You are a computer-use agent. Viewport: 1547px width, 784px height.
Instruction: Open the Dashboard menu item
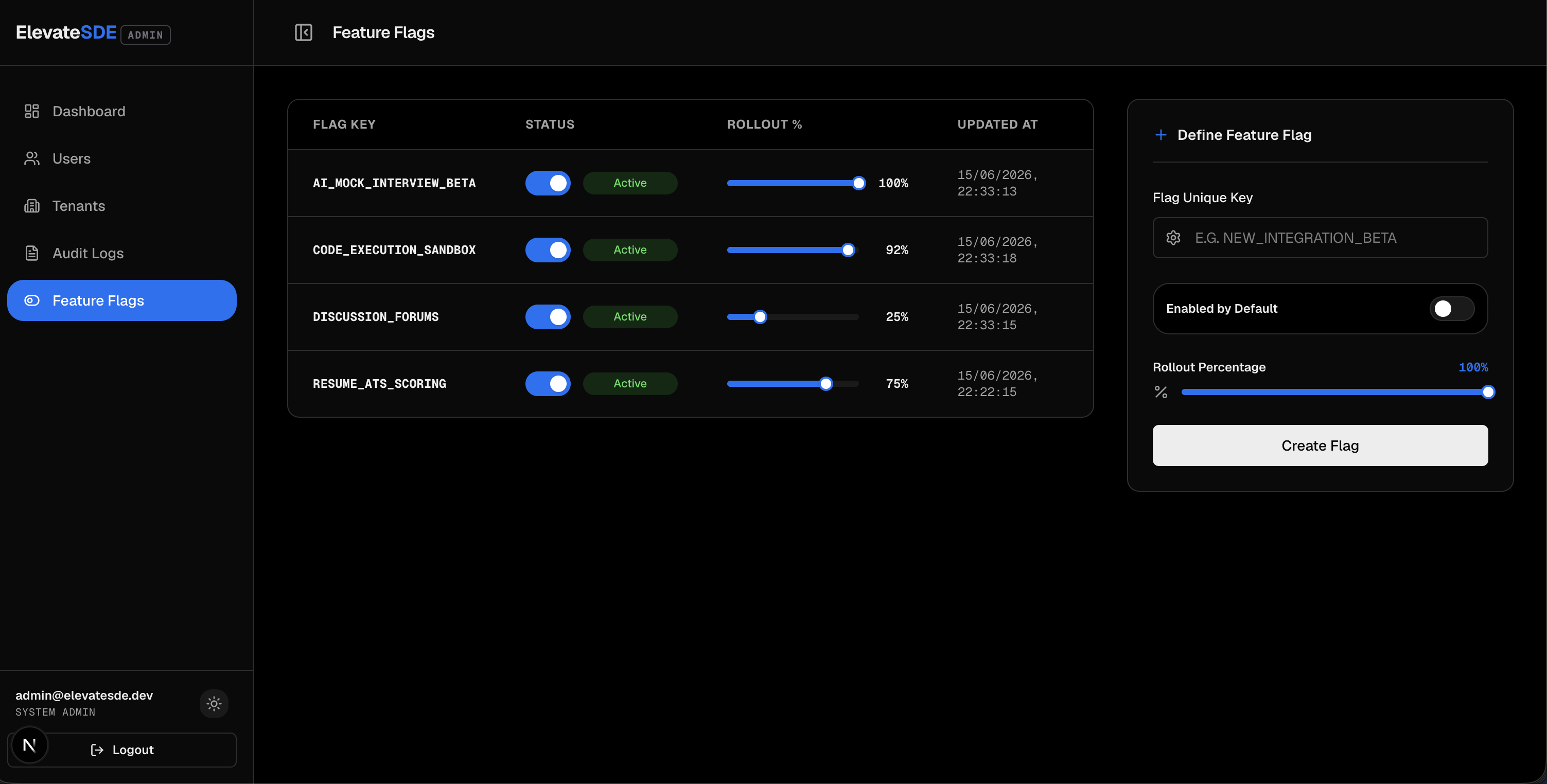point(122,111)
